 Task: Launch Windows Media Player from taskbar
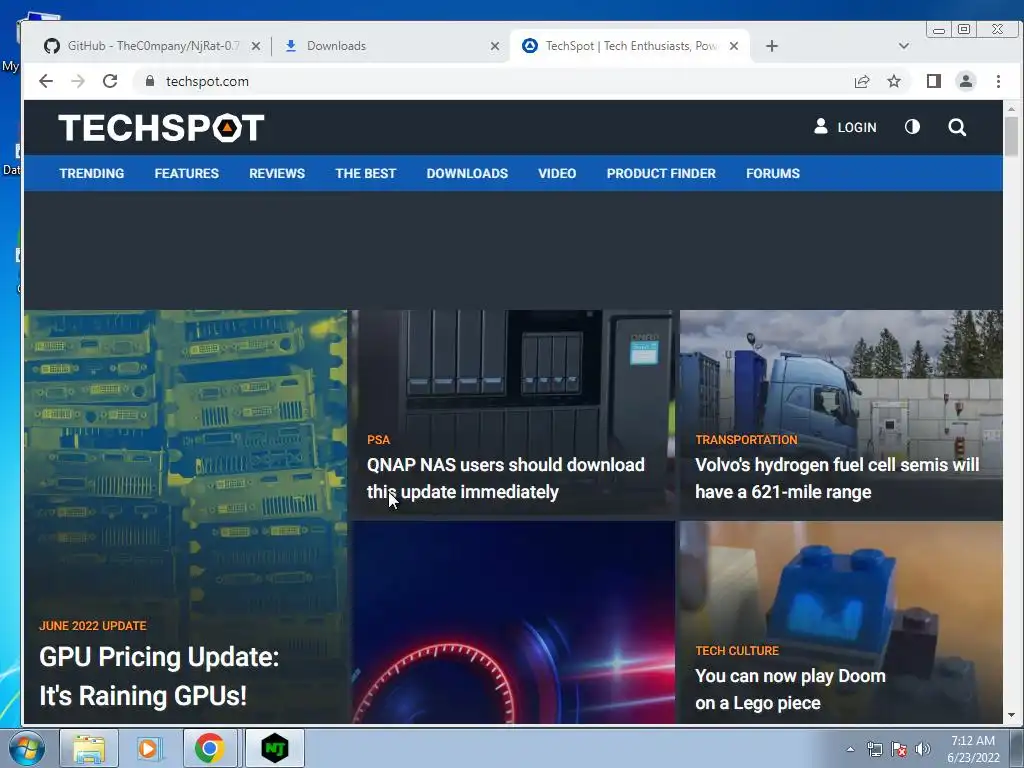pos(150,748)
